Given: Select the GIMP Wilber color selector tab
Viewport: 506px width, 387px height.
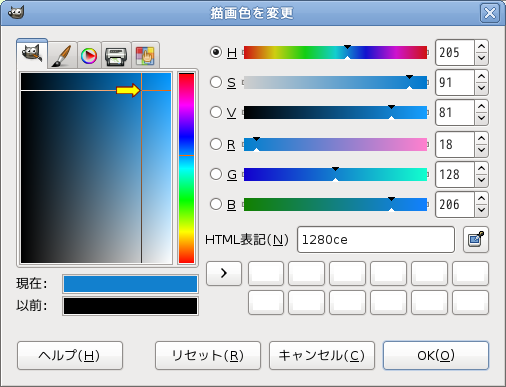Looking at the screenshot, I should point(32,53).
